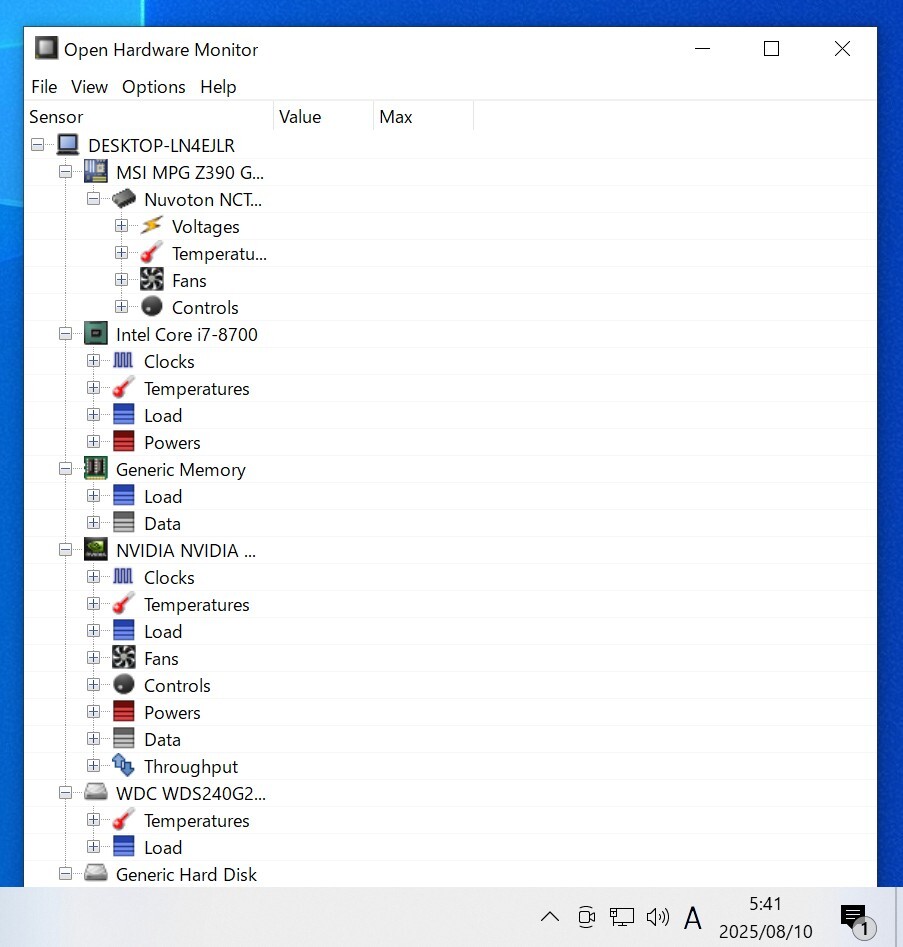Show hidden icons in the system tray

click(x=550, y=917)
